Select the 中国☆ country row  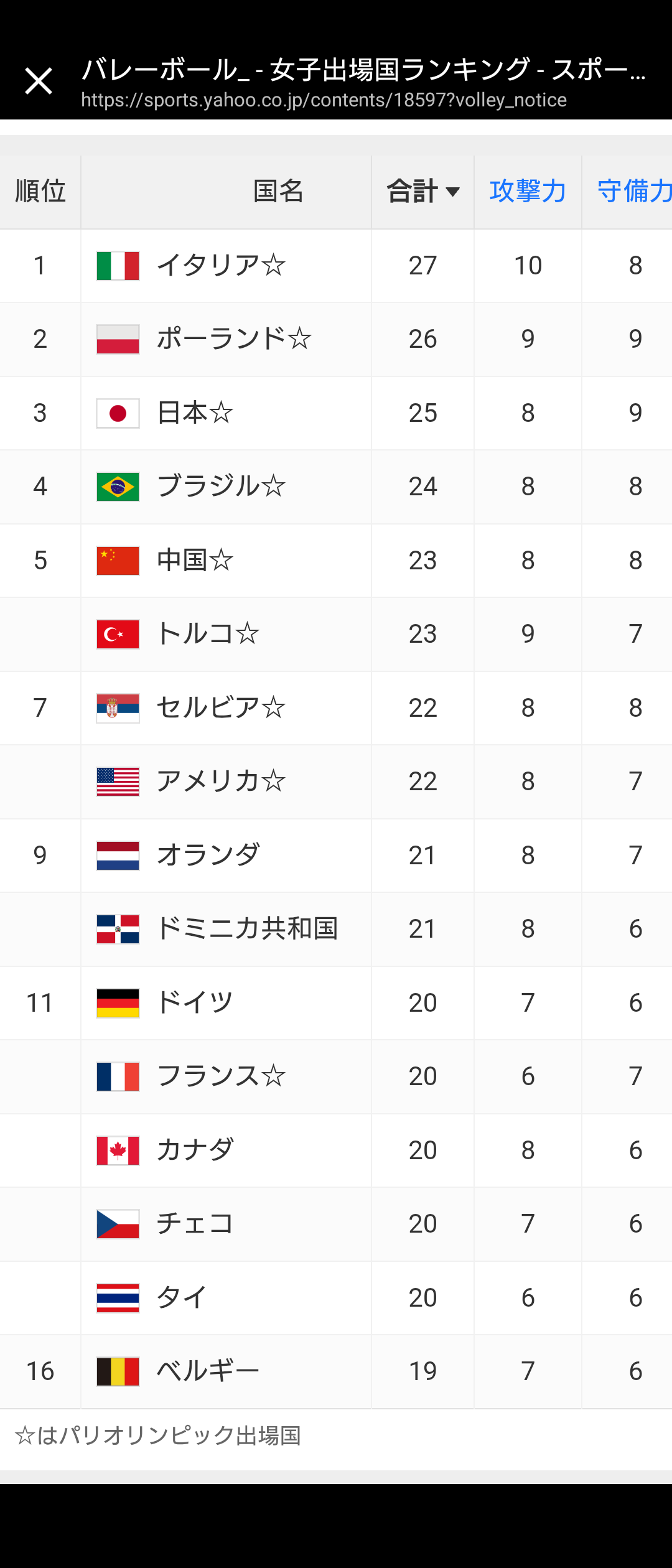click(336, 561)
